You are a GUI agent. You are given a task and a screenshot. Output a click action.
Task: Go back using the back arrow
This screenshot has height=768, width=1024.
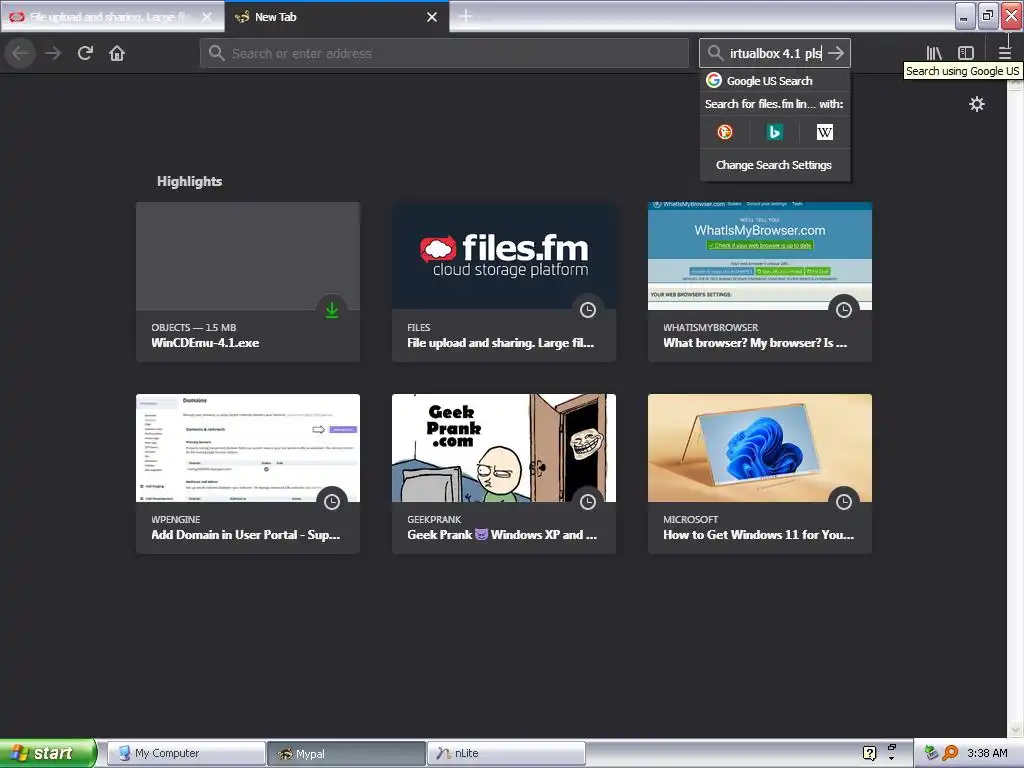point(20,54)
